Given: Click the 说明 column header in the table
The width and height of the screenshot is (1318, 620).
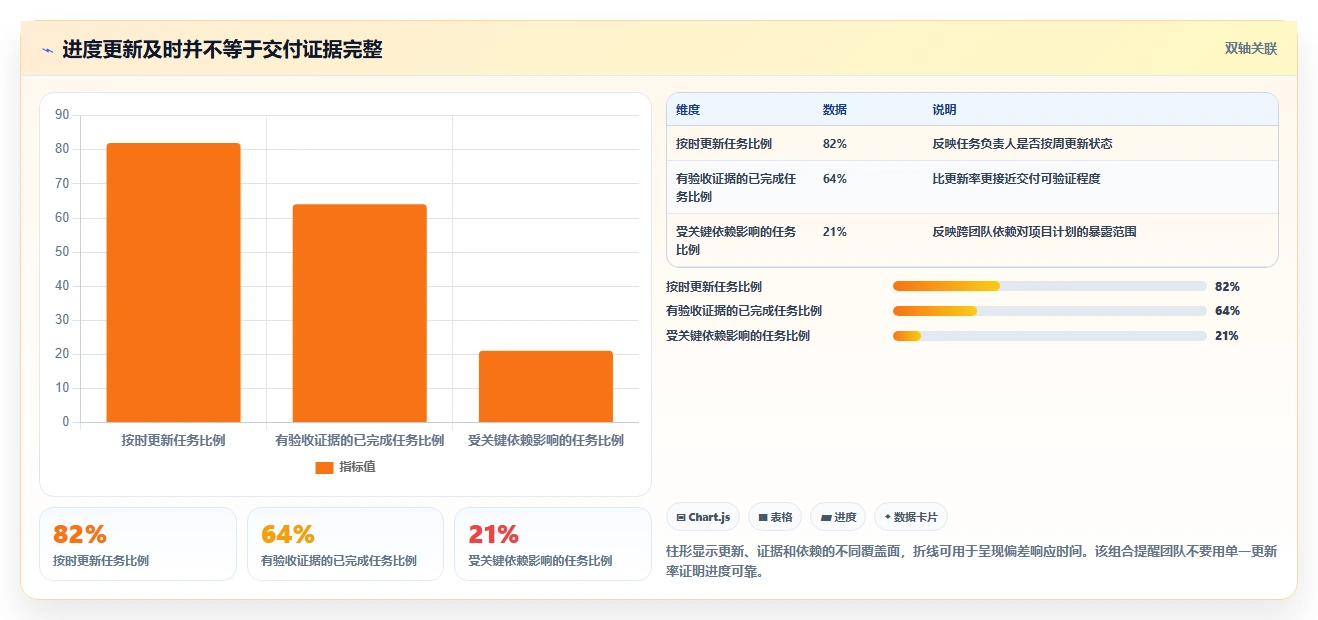Looking at the screenshot, I should tap(945, 110).
